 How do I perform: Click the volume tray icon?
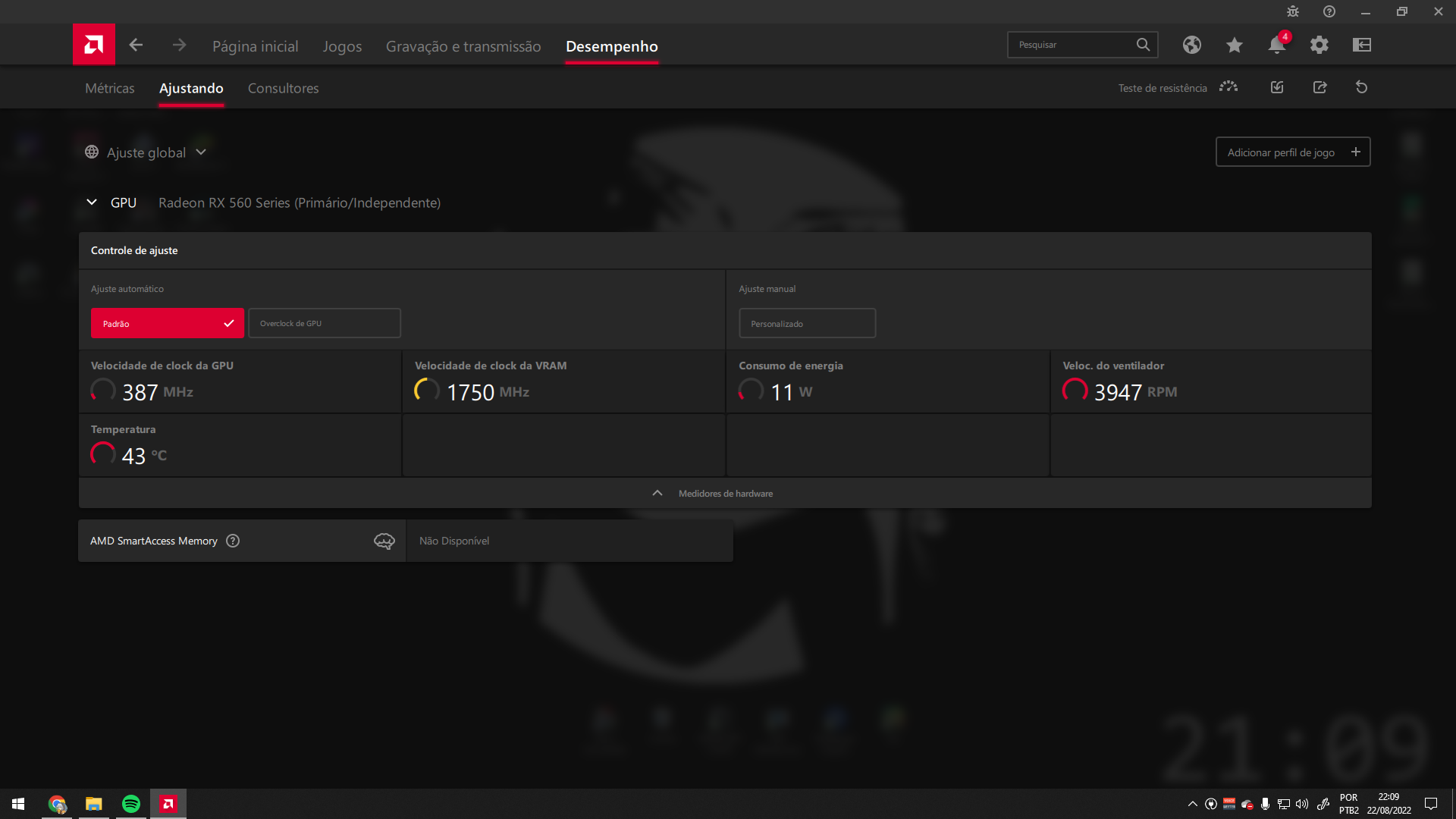(1302, 804)
